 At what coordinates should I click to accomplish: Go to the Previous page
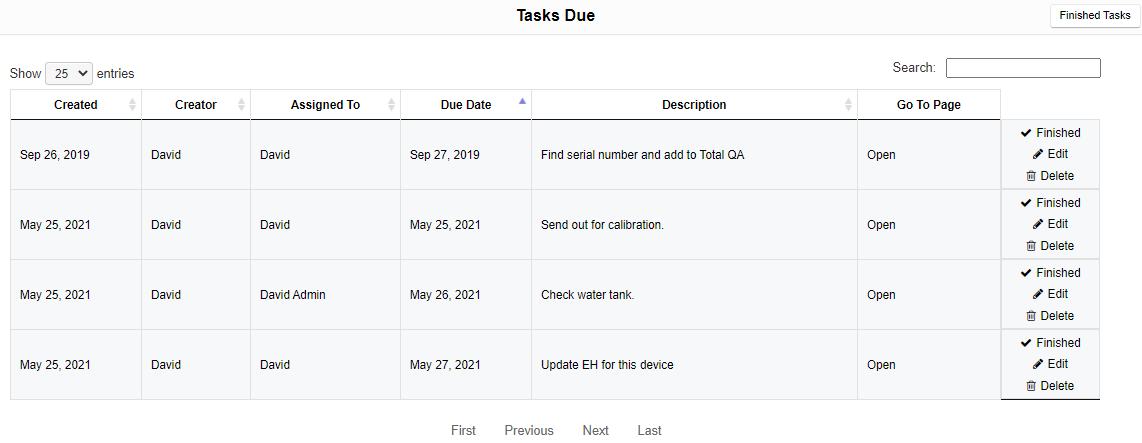click(528, 430)
